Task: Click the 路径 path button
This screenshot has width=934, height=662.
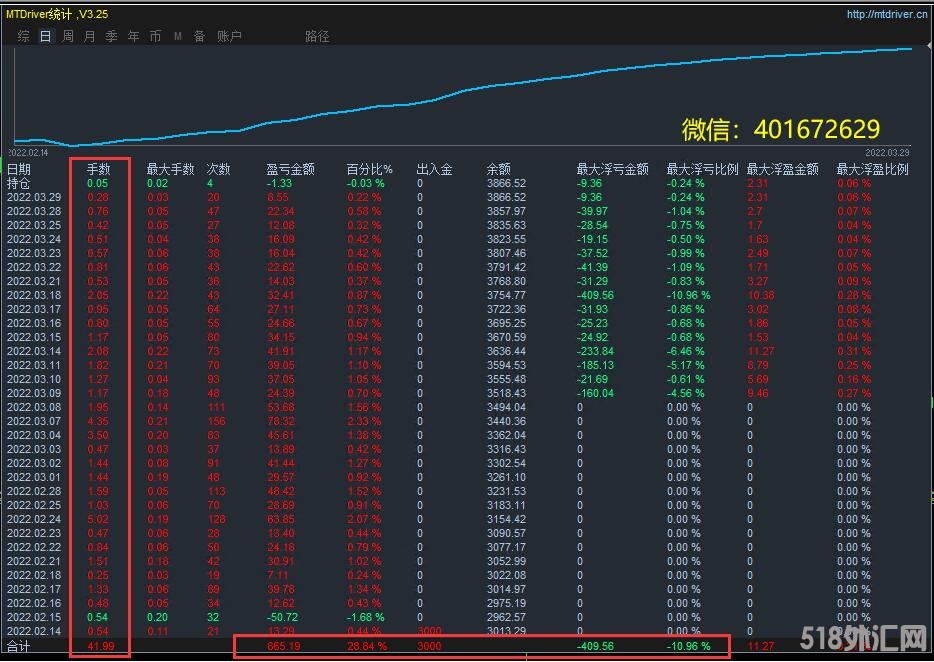Action: [x=317, y=36]
